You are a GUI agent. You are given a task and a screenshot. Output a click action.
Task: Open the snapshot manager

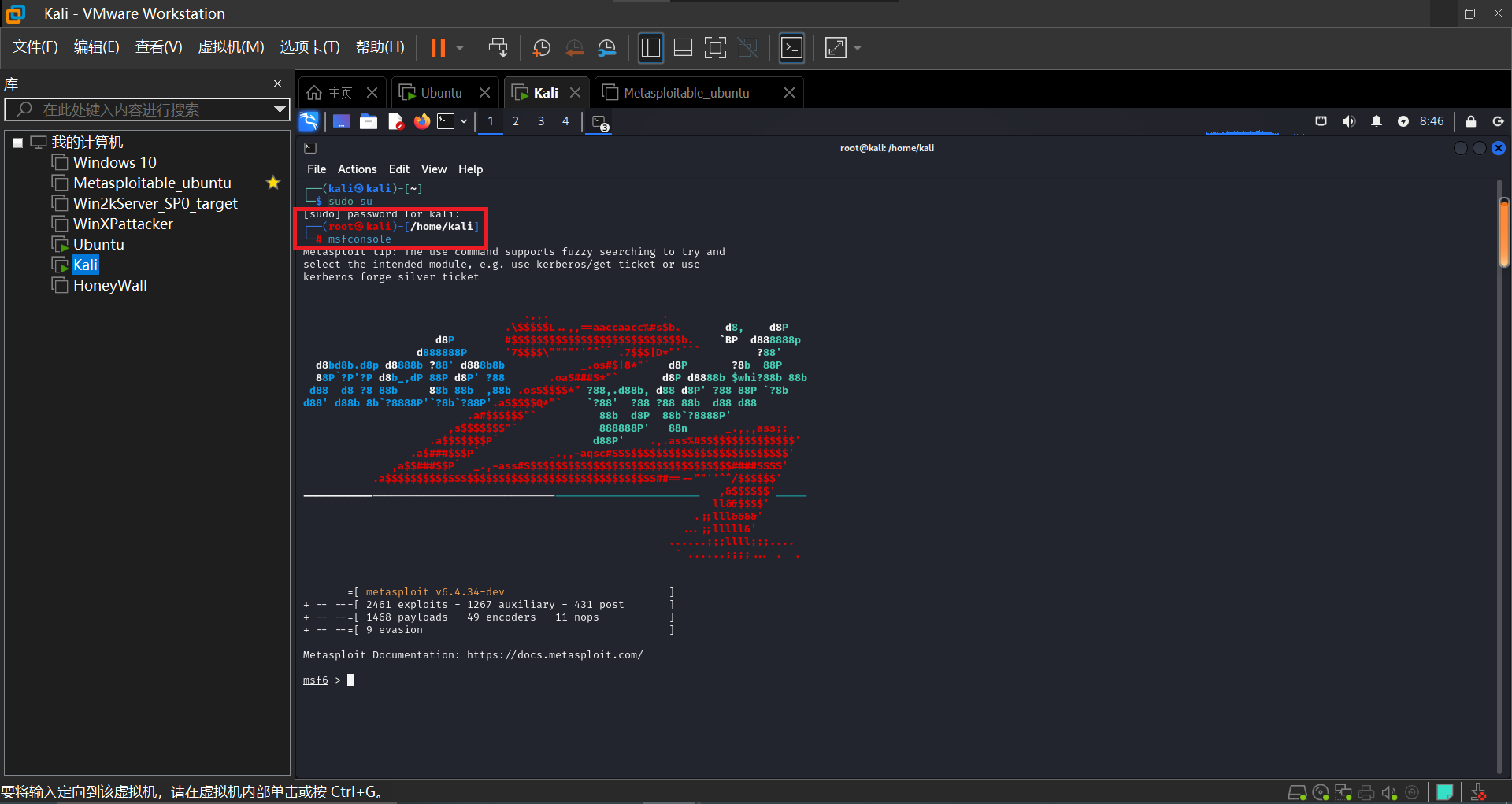(607, 48)
